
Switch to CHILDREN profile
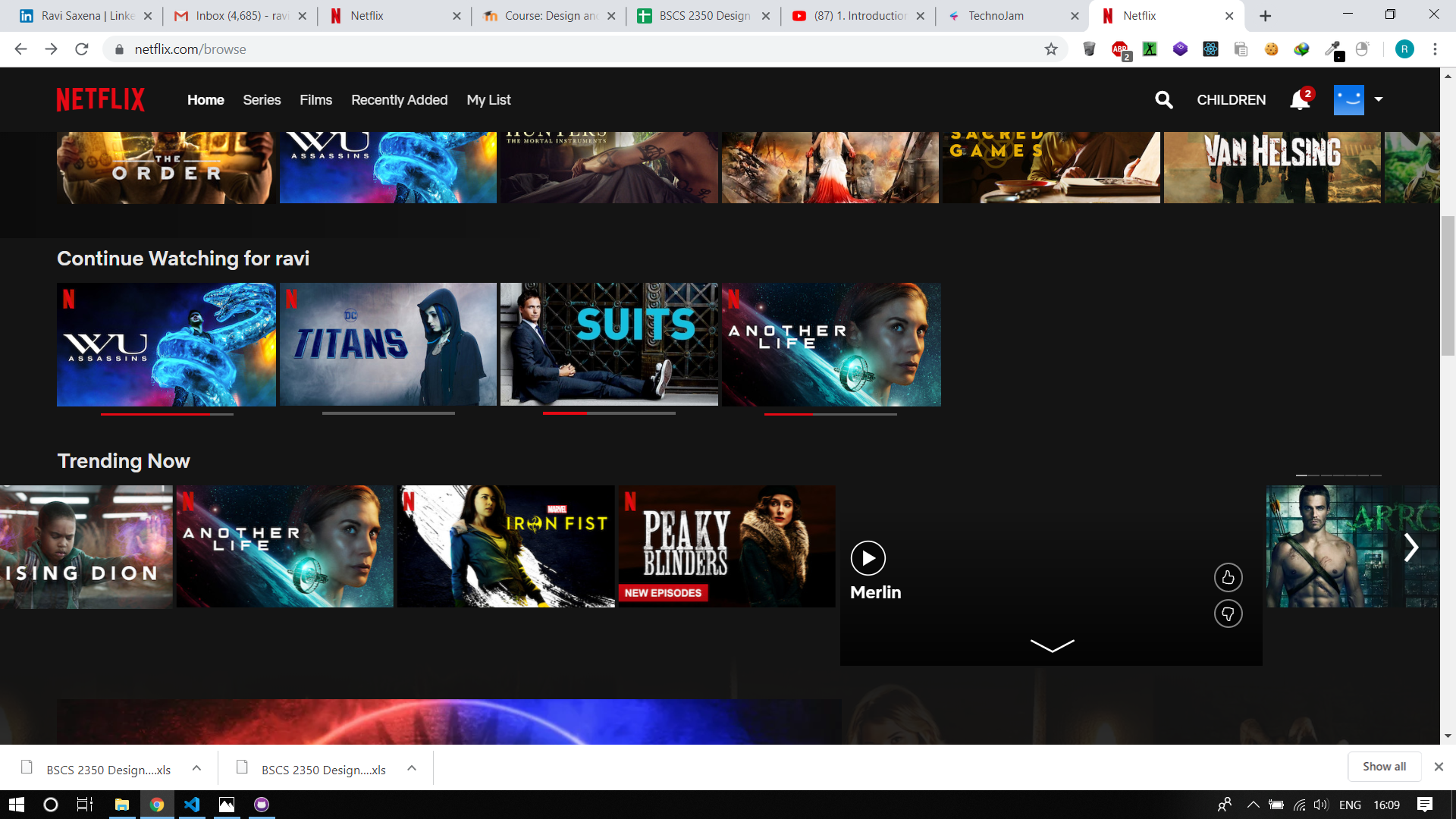pyautogui.click(x=1231, y=100)
